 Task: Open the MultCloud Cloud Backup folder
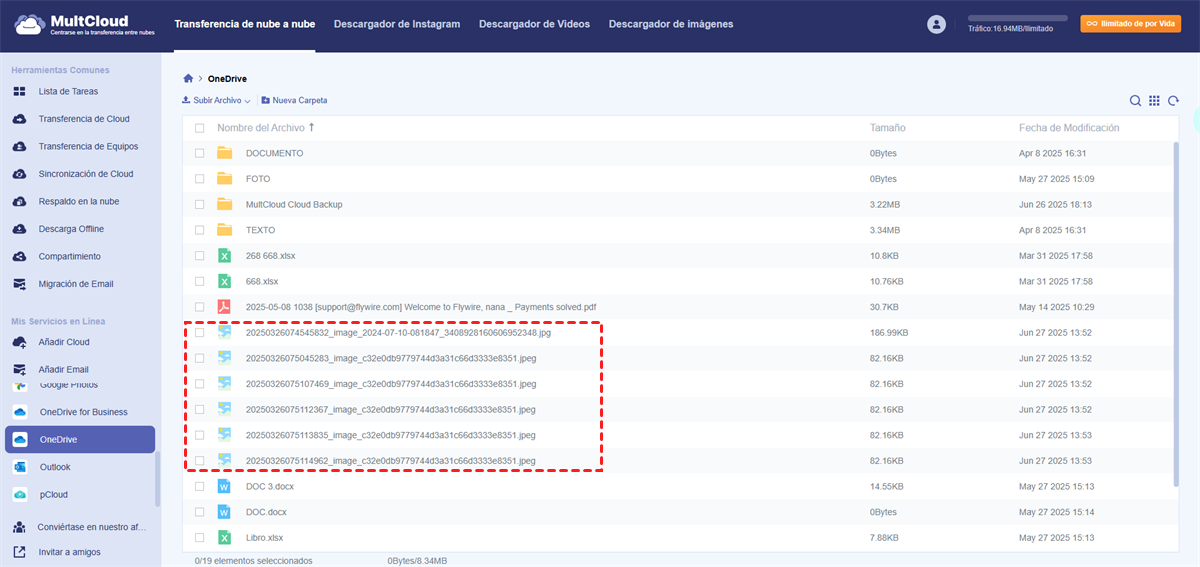pyautogui.click(x=294, y=204)
